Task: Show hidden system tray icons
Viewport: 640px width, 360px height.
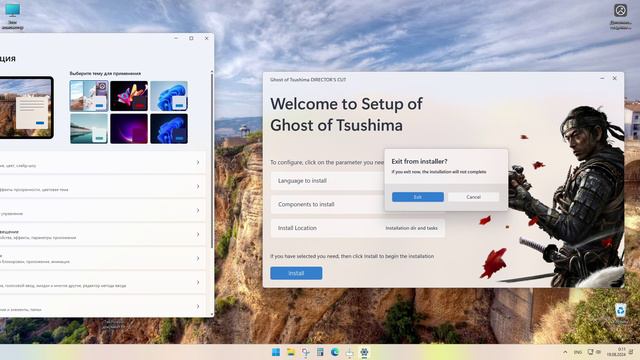Action: [x=565, y=352]
